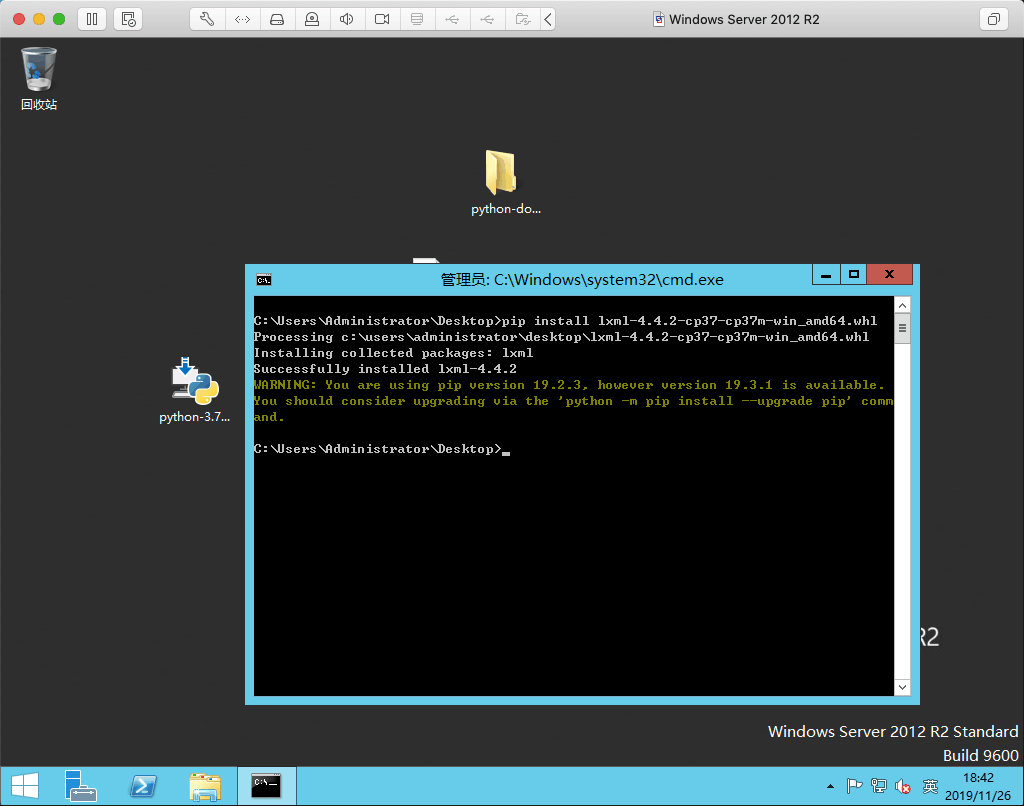1024x806 pixels.
Task: Open the cmd window system menu icon
Action: (264, 280)
